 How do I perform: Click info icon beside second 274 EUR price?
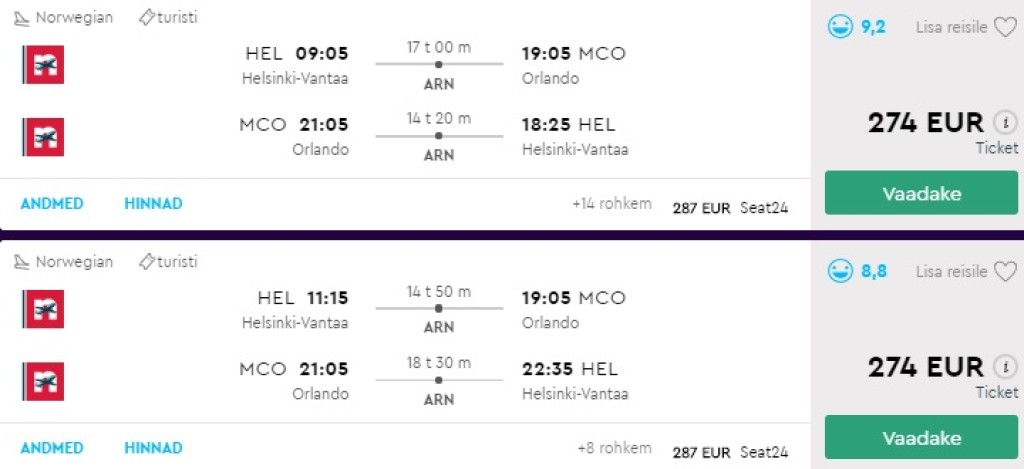pos(1004,367)
